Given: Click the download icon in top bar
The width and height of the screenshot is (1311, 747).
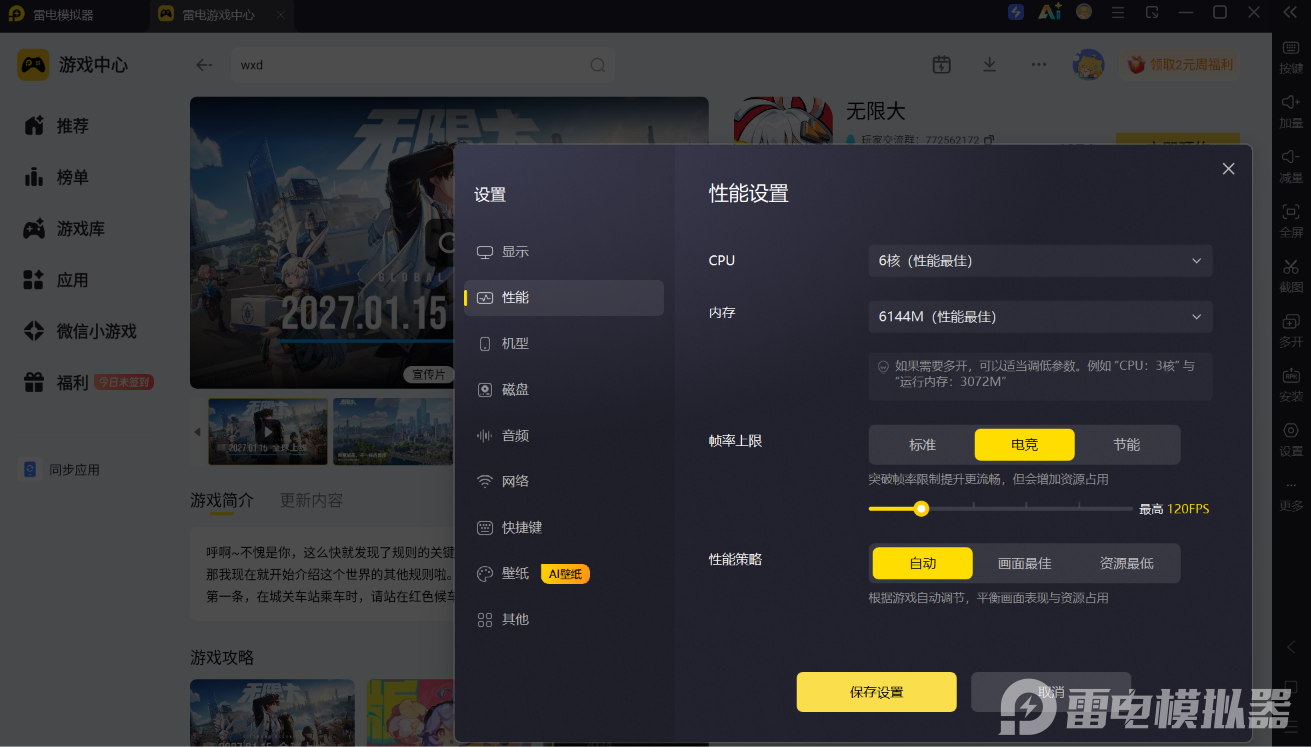Looking at the screenshot, I should tap(989, 64).
